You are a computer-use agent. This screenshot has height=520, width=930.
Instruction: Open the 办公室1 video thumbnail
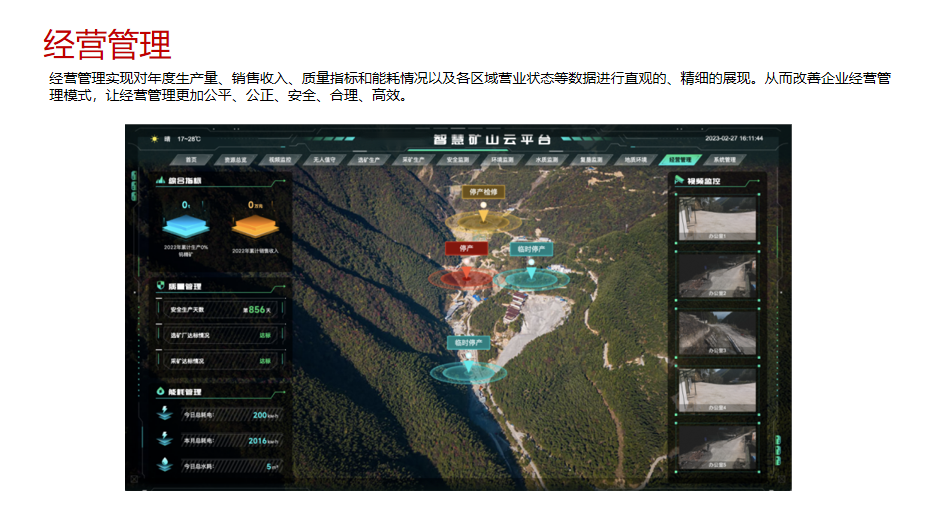point(717,217)
